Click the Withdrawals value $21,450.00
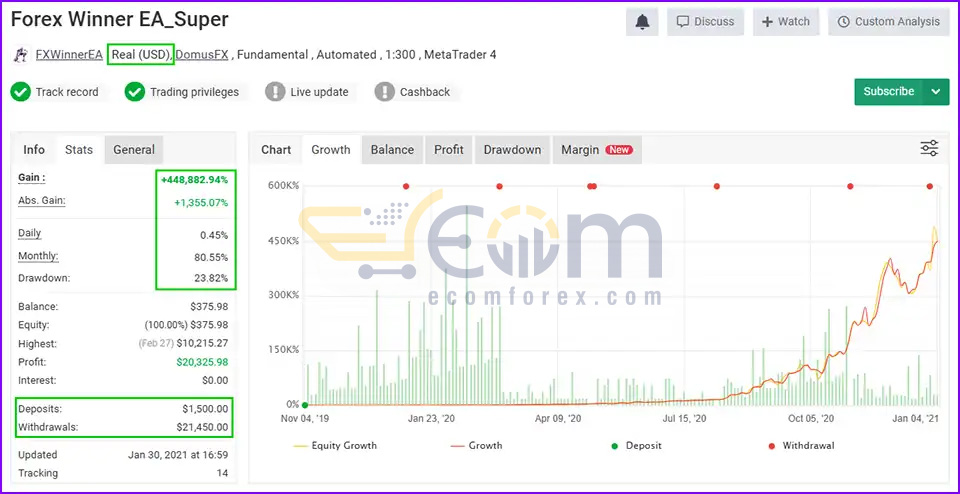The height and width of the screenshot is (494, 960). [202, 427]
